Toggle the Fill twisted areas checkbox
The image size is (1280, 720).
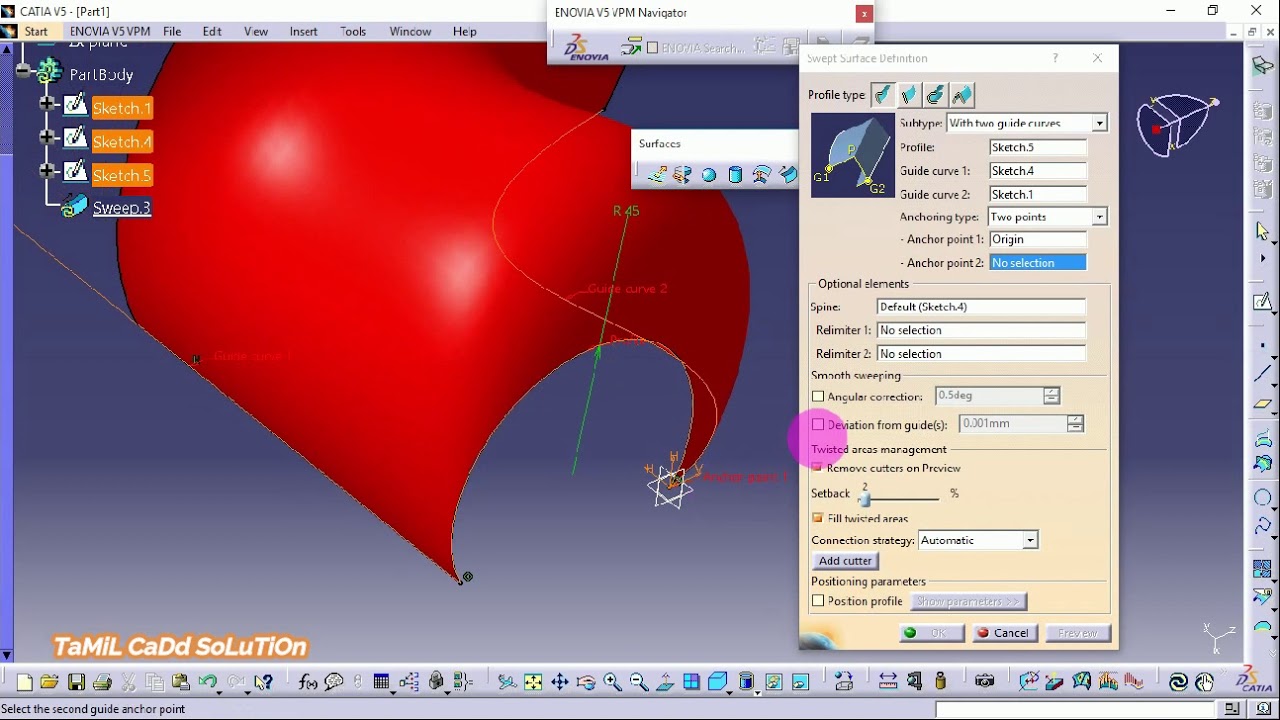[x=818, y=518]
